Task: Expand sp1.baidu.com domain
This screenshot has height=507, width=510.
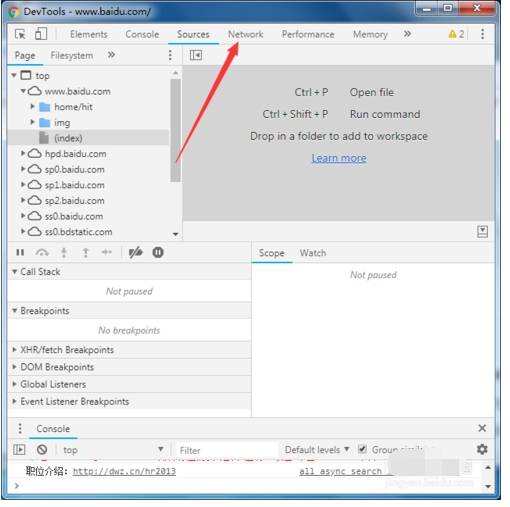Action: tap(23, 184)
